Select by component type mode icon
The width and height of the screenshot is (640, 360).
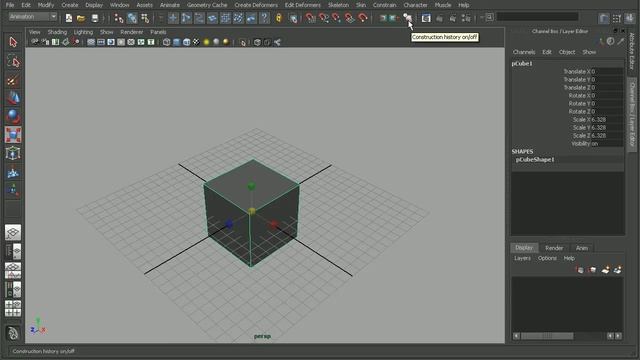tap(145, 18)
